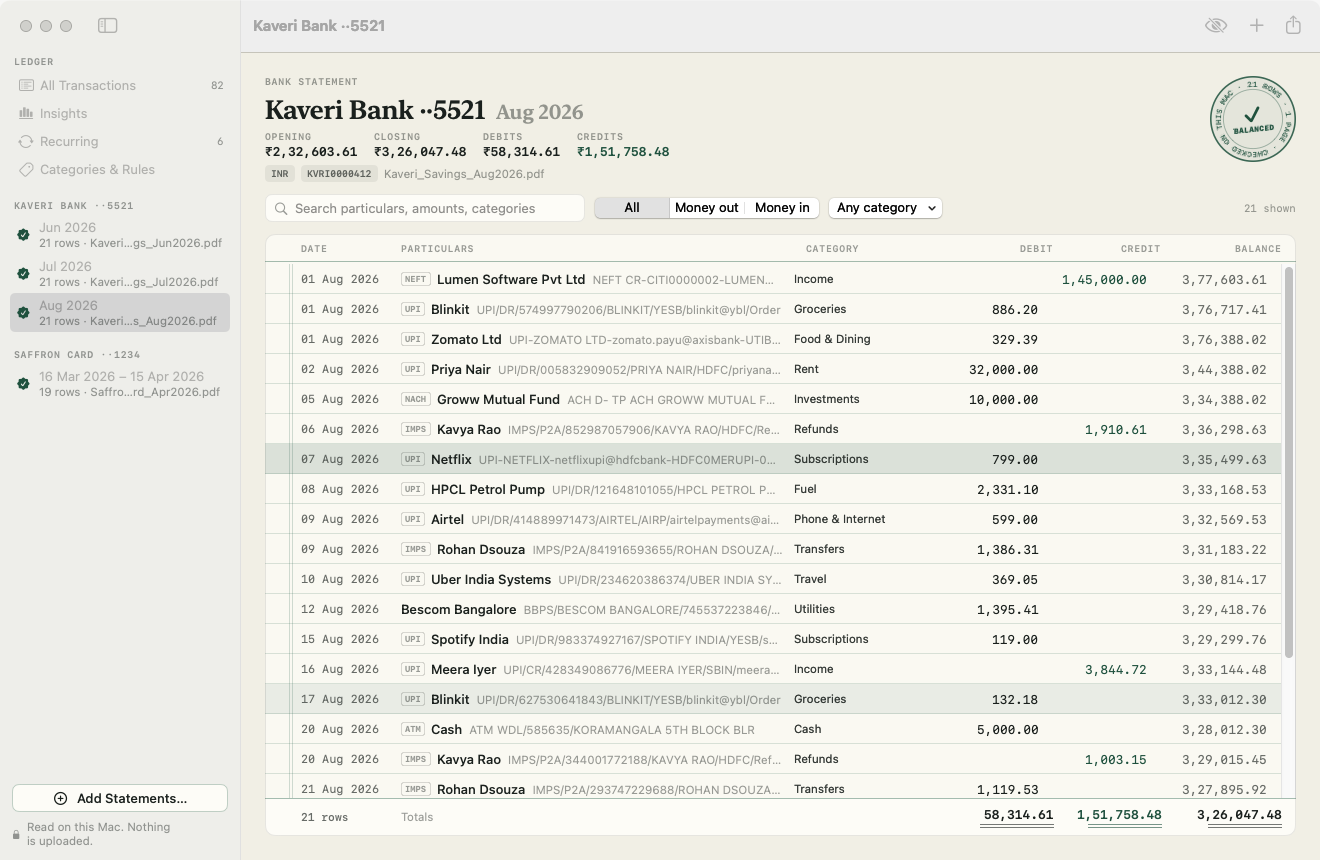Image resolution: width=1320 pixels, height=860 pixels.
Task: Click the Add Statements button
Action: [x=120, y=798]
